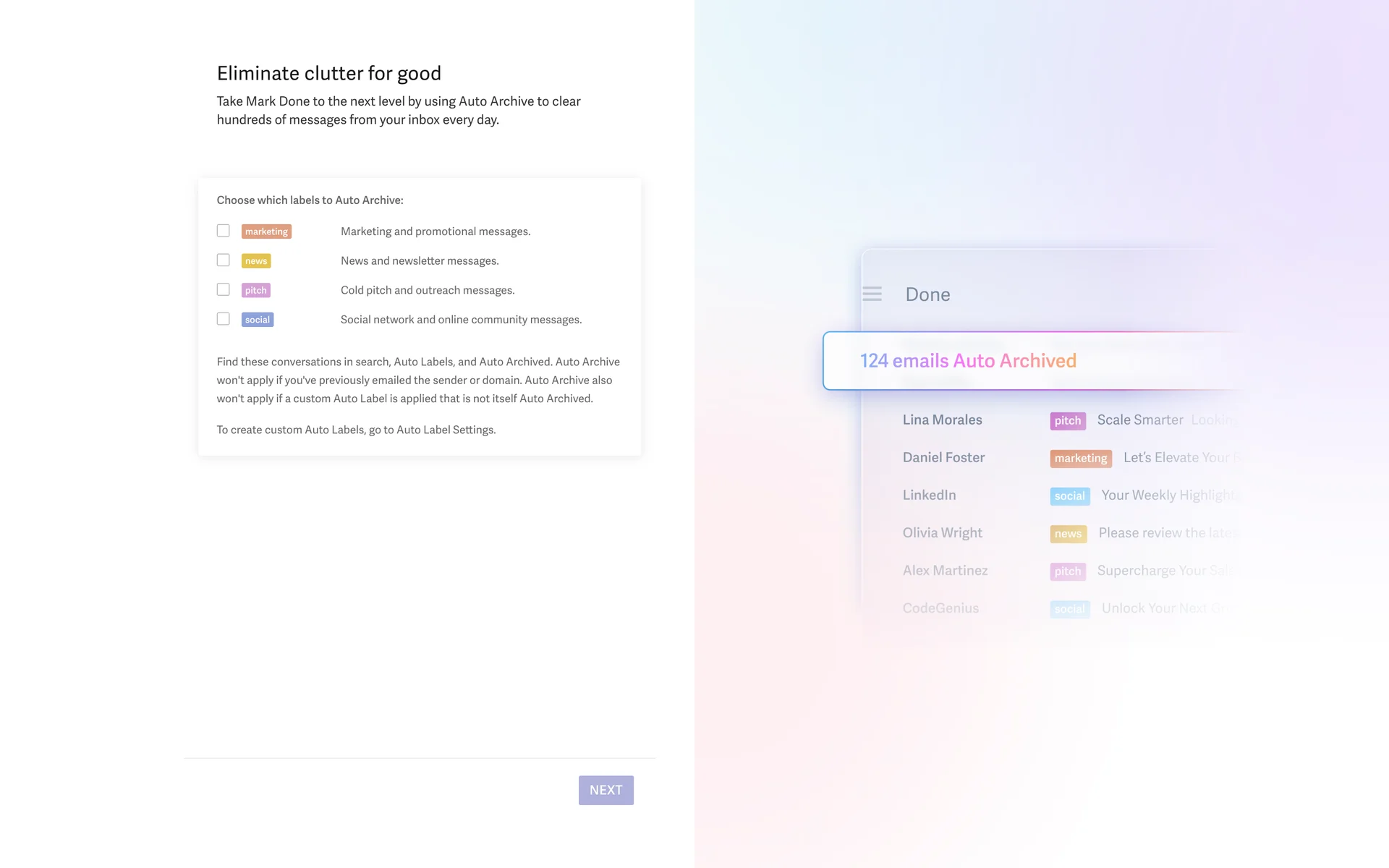Screen dimensions: 1389x868
Task: Click the news tag beside Olivia Wright
Action: [1068, 534]
